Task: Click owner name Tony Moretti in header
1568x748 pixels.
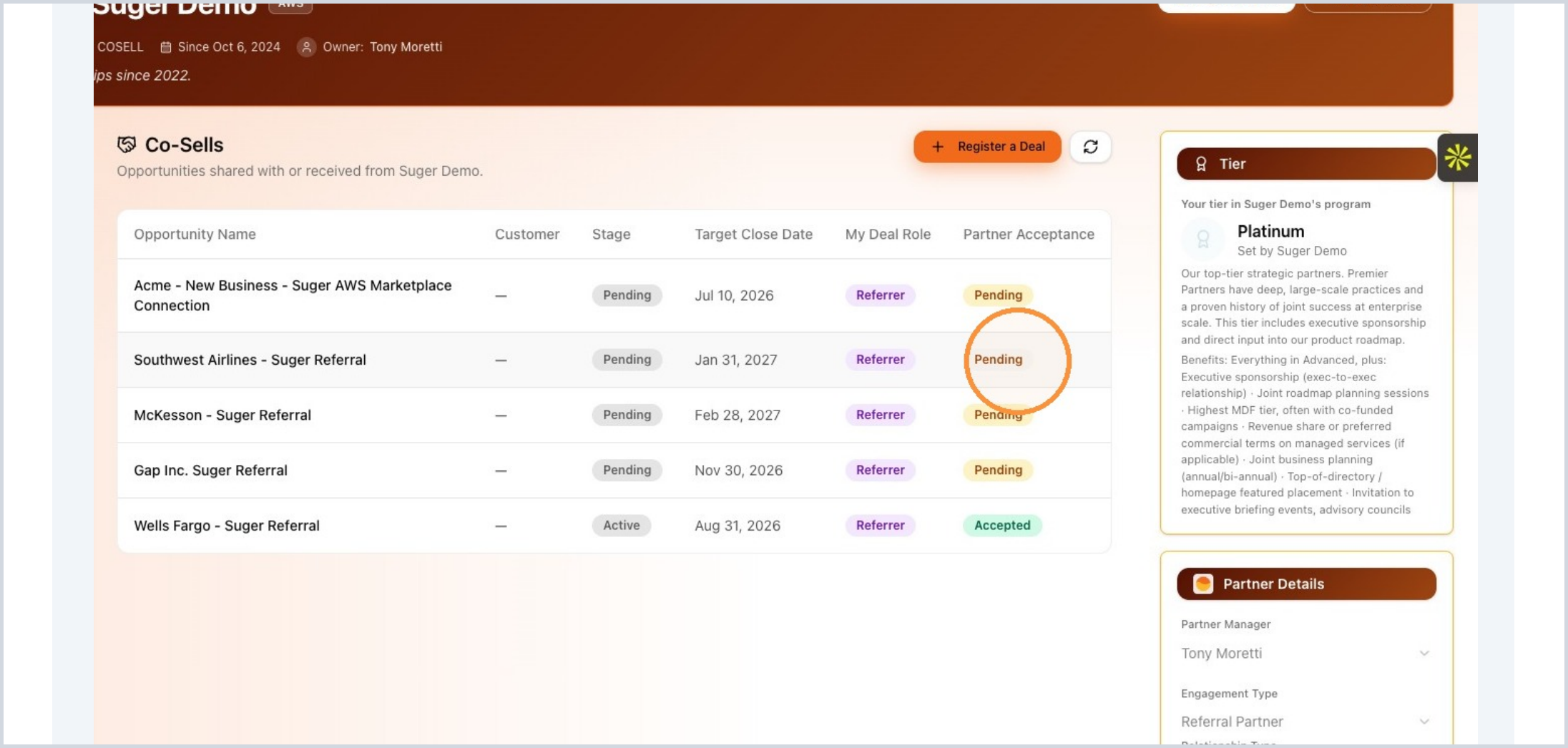Action: [406, 47]
